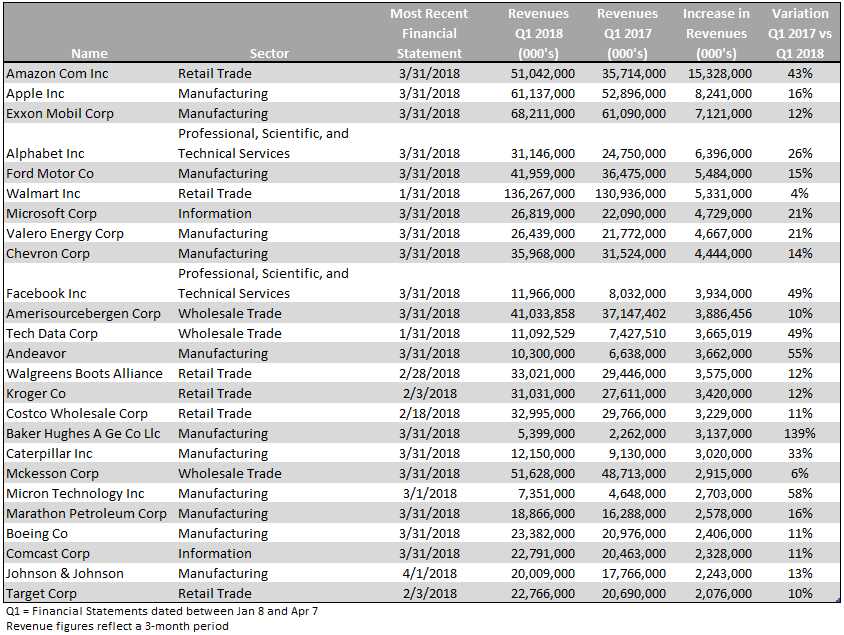Image resolution: width=844 pixels, height=635 pixels.
Task: Select Valero's increase value 4,667,000
Action: 723,234
